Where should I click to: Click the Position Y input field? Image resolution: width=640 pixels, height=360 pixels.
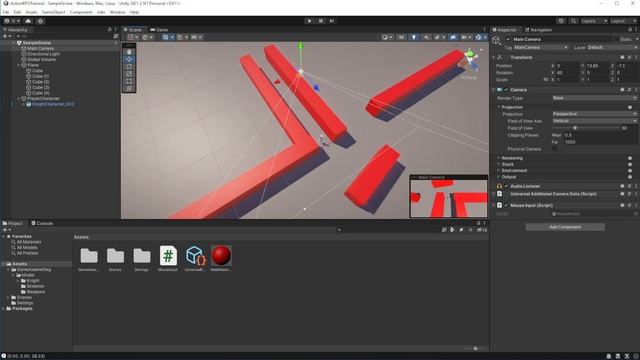coord(597,66)
